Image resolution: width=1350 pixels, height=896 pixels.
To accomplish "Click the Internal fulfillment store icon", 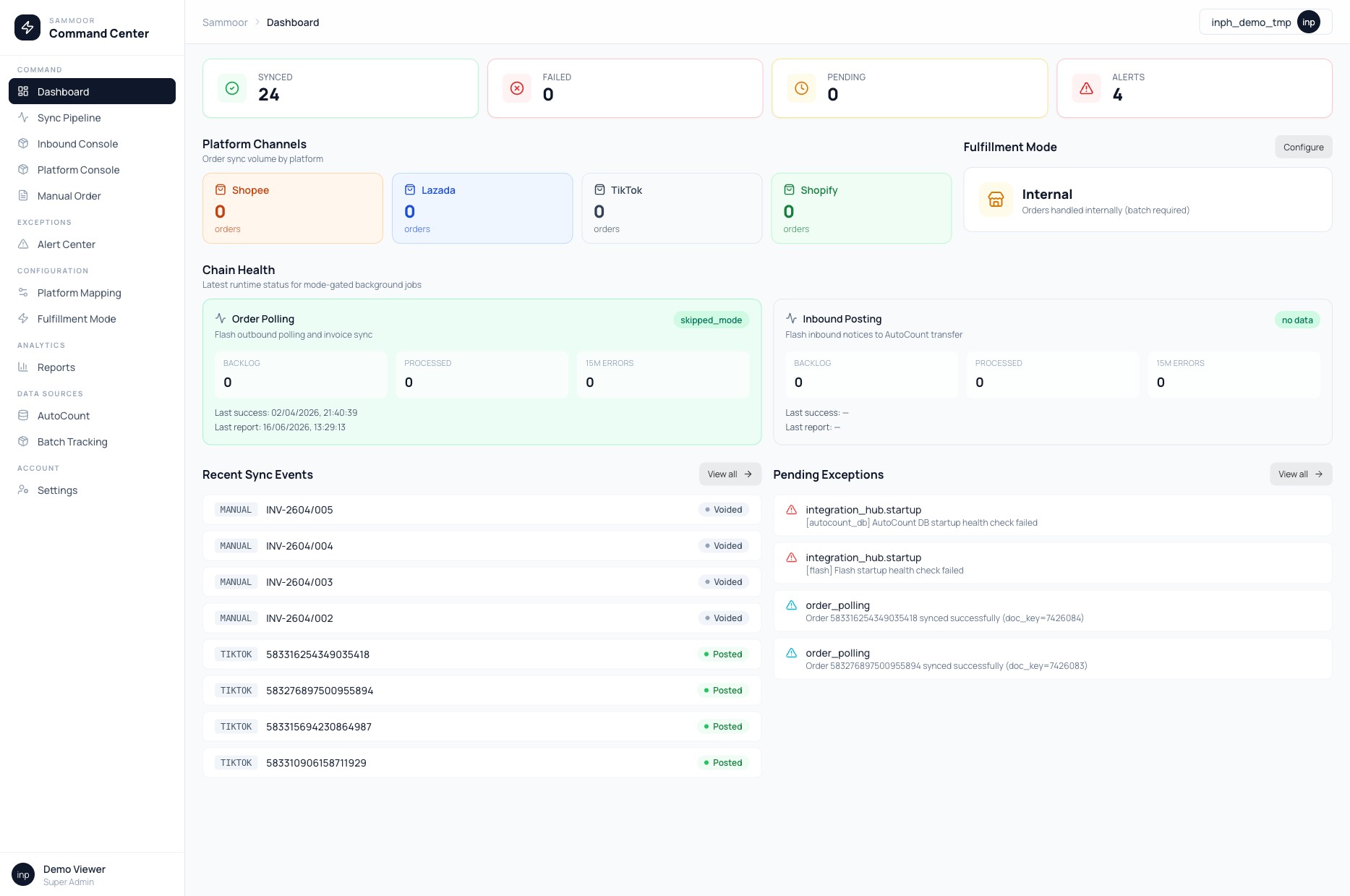I will (x=996, y=200).
